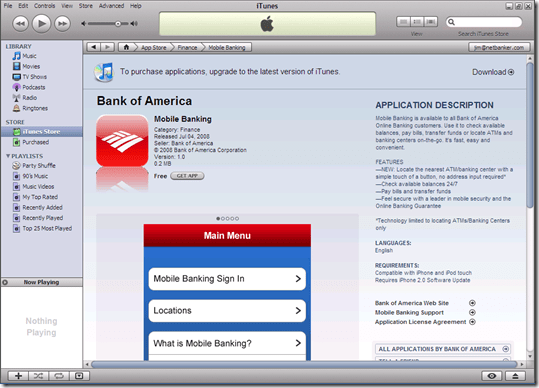This screenshot has width=539, height=388.
Task: Open All Applications by Bank of America
Action: click(x=443, y=349)
